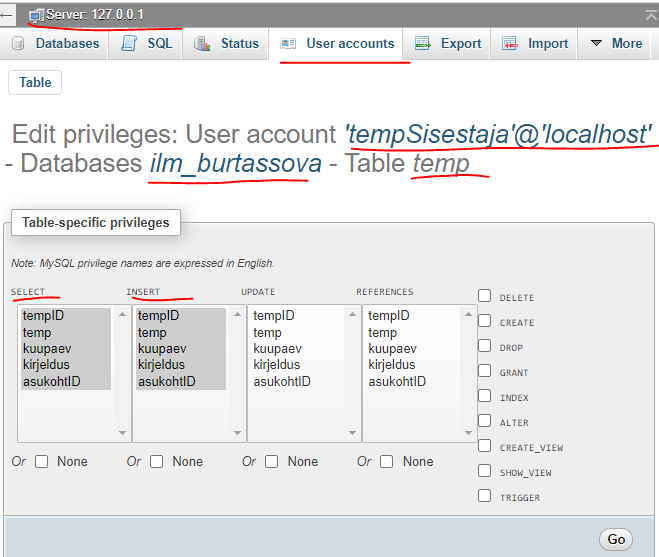The image size is (659, 557).
Task: Enable the DELETE privilege checkbox
Action: coord(485,296)
